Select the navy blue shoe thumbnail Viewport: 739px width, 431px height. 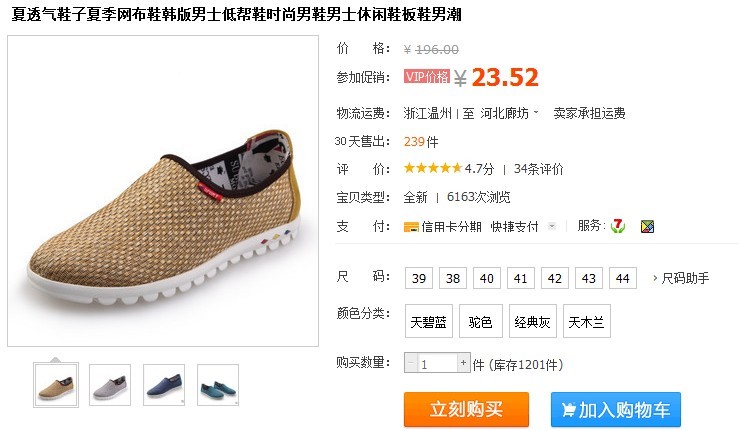coord(164,385)
